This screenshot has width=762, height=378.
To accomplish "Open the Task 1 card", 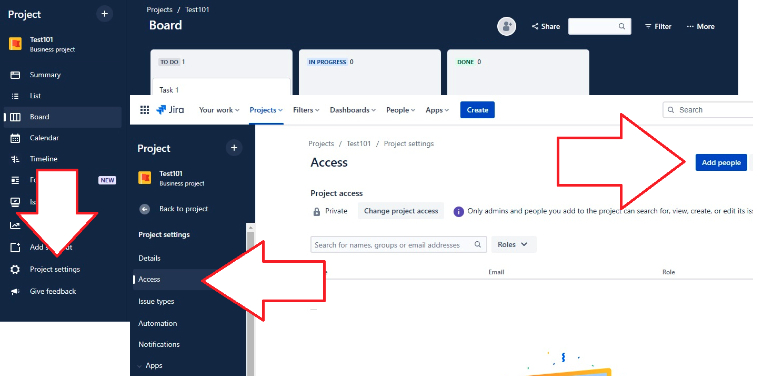I will 222,87.
